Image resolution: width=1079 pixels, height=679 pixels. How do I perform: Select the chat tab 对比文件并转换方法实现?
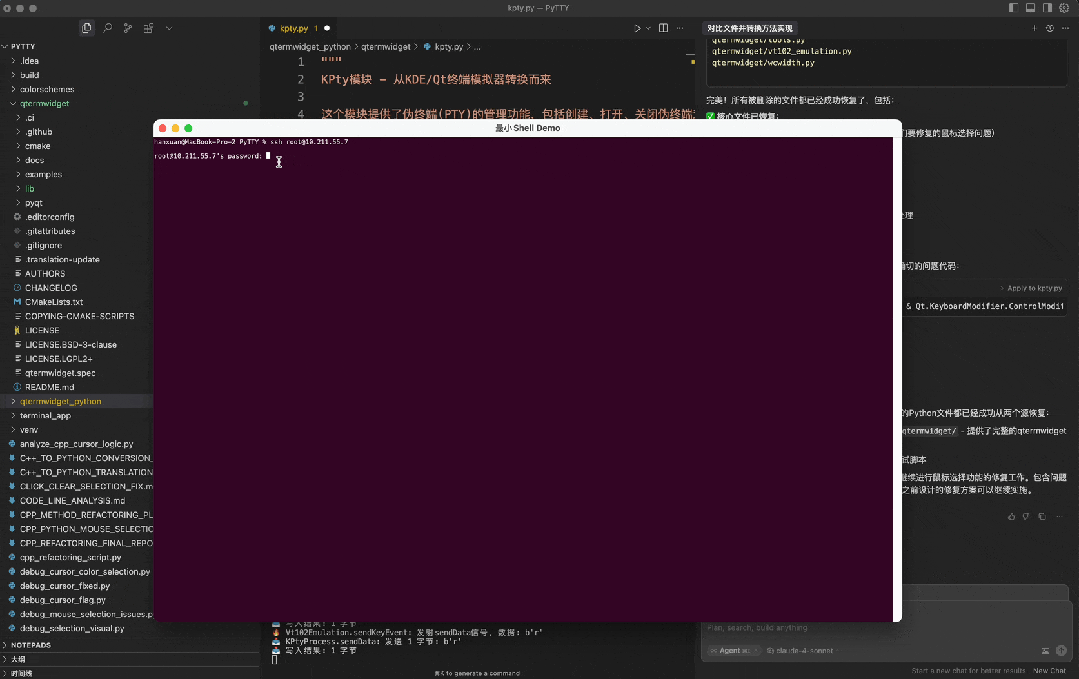750,28
